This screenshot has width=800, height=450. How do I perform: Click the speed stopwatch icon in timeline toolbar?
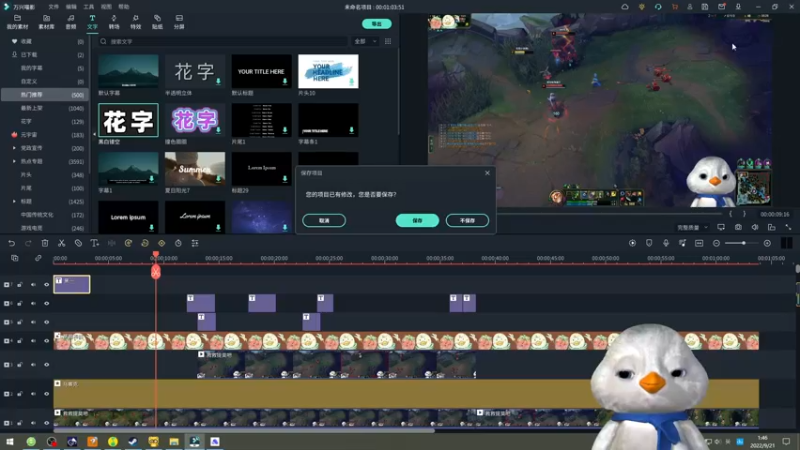click(x=178, y=243)
